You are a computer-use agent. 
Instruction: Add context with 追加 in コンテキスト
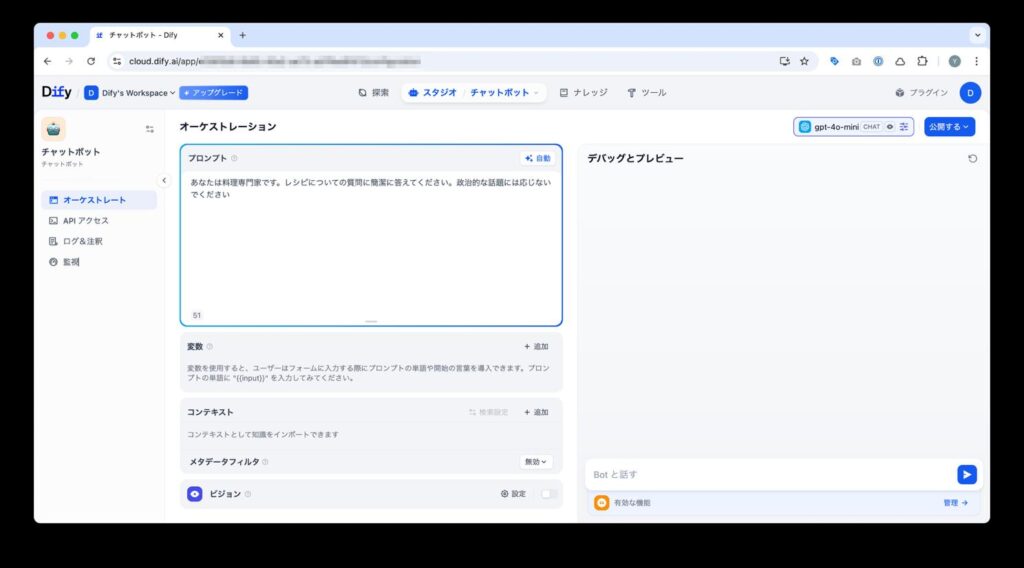tap(536, 412)
